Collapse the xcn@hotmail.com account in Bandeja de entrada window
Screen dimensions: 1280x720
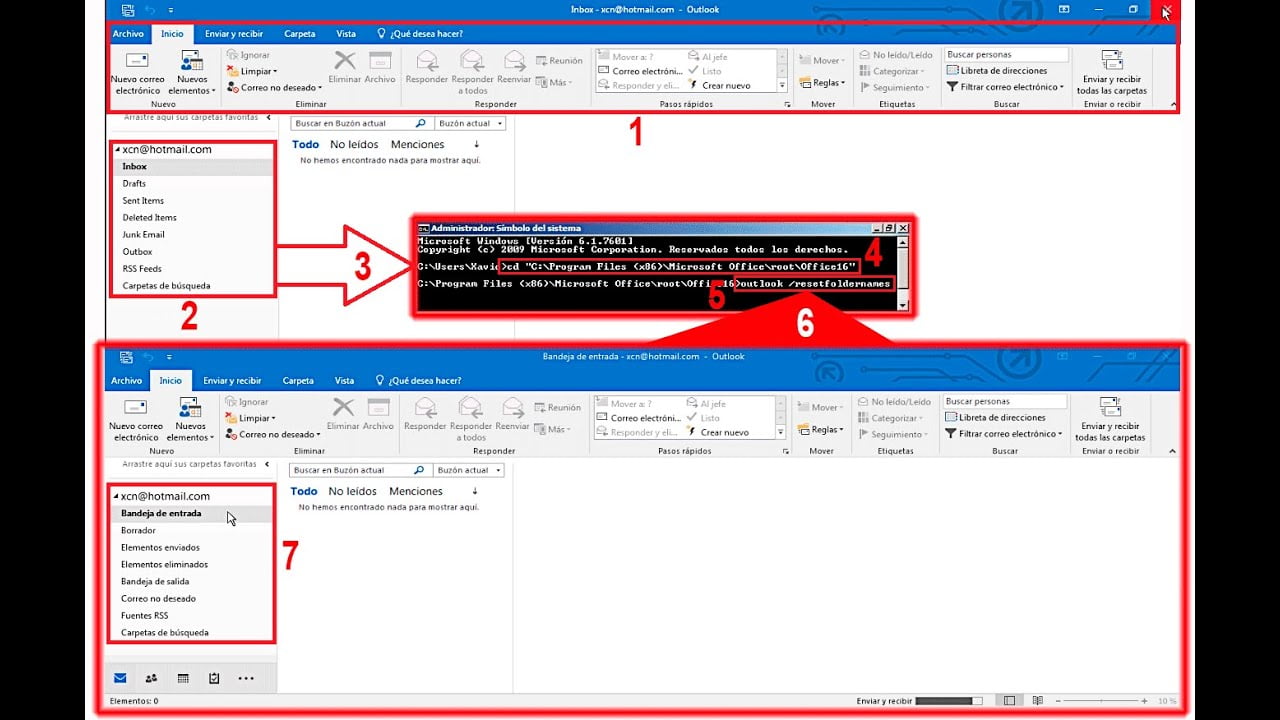click(116, 496)
